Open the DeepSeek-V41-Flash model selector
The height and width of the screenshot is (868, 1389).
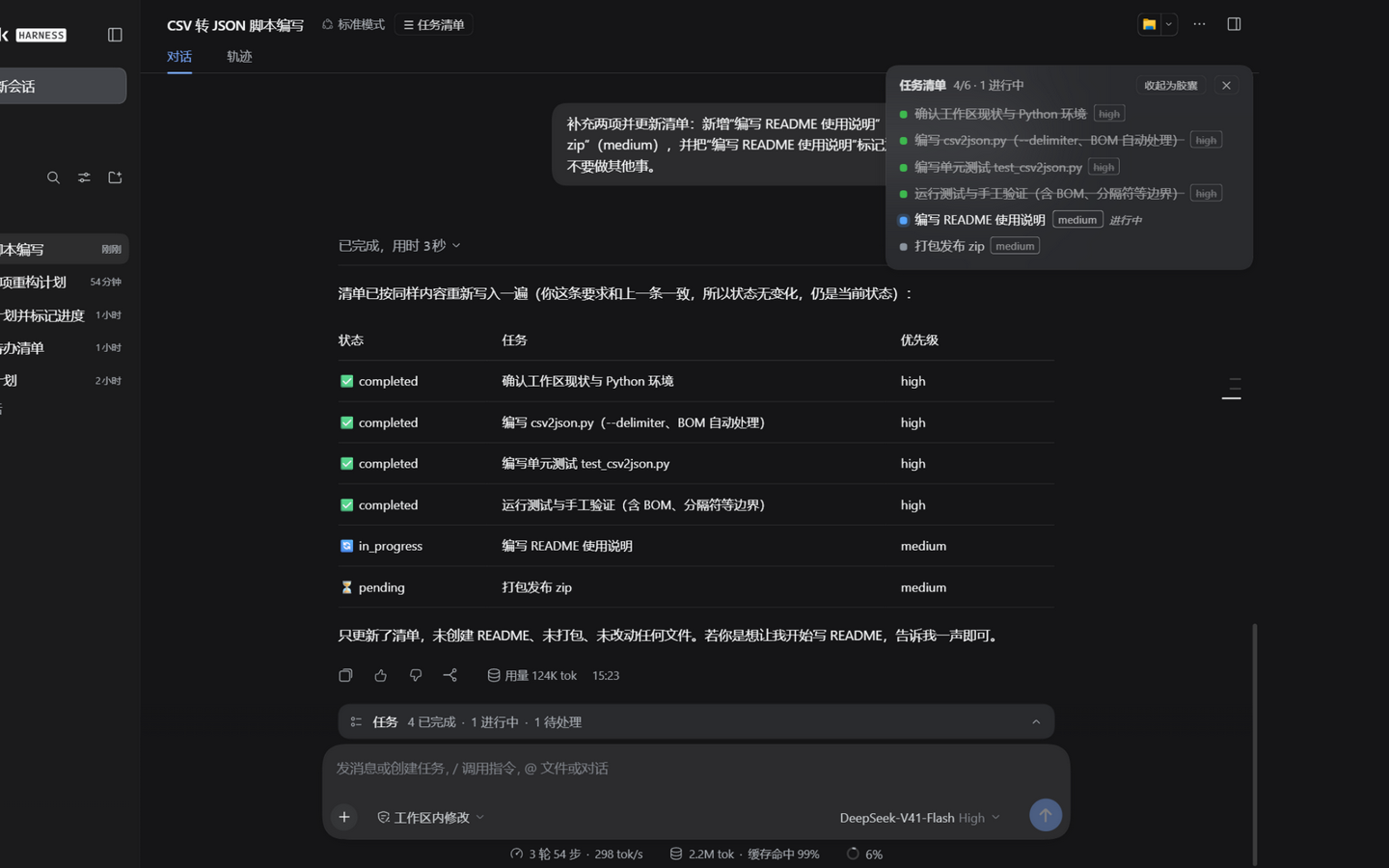point(919,817)
